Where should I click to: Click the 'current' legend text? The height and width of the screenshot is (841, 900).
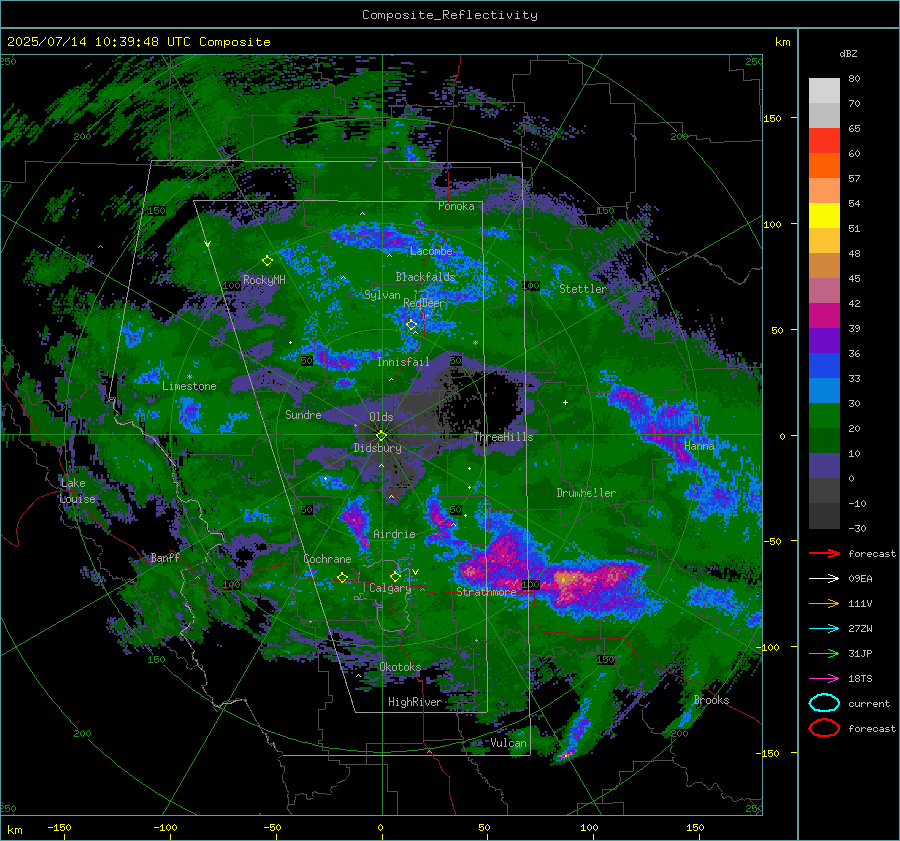(869, 703)
